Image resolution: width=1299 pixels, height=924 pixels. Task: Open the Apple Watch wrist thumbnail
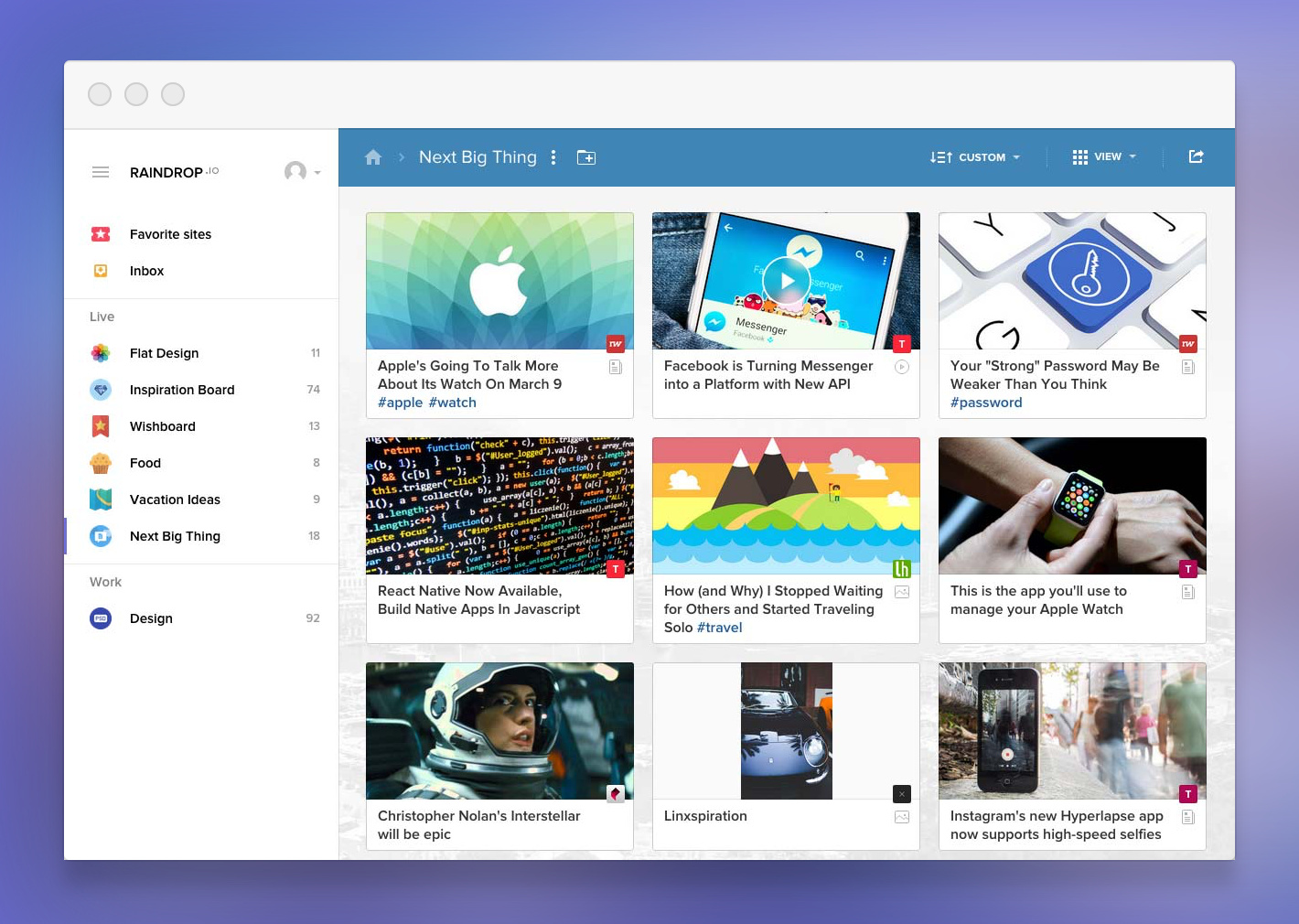[1072, 506]
